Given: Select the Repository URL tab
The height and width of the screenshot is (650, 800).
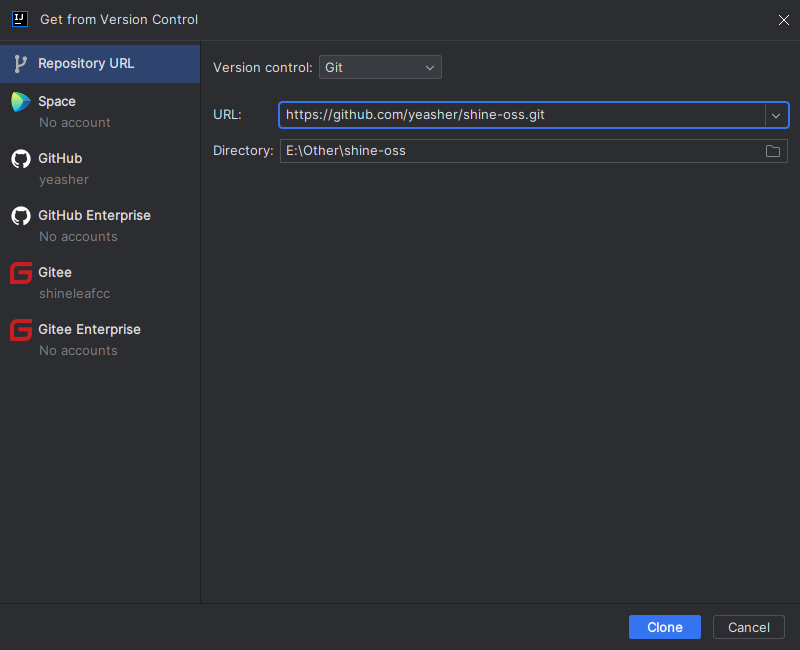Looking at the screenshot, I should pyautogui.click(x=100, y=64).
